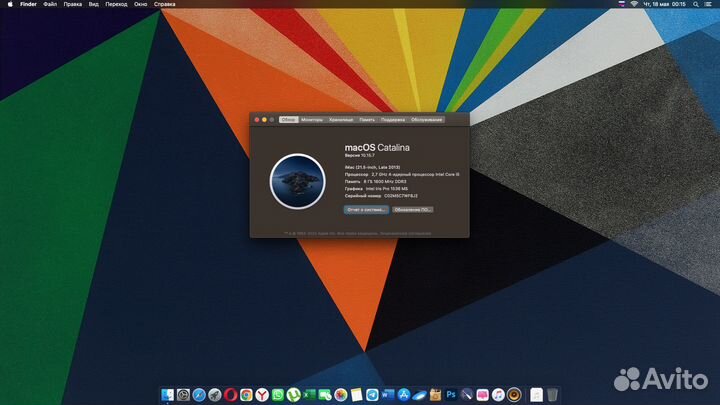Image resolution: width=720 pixels, height=405 pixels.
Task: Switch to the Поддержка tab
Action: click(393, 119)
